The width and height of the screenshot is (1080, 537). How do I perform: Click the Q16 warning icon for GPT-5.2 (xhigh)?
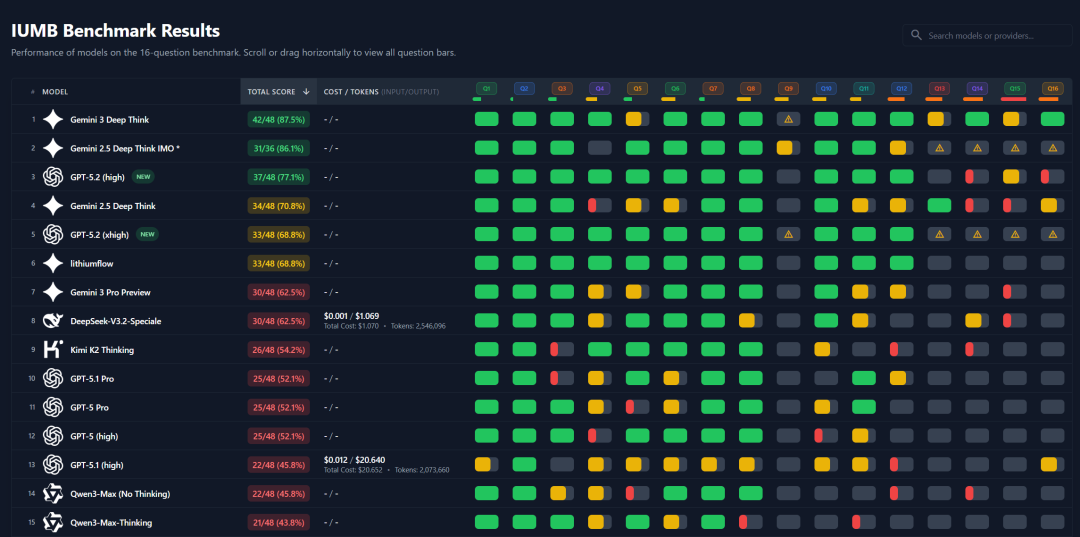point(1052,235)
